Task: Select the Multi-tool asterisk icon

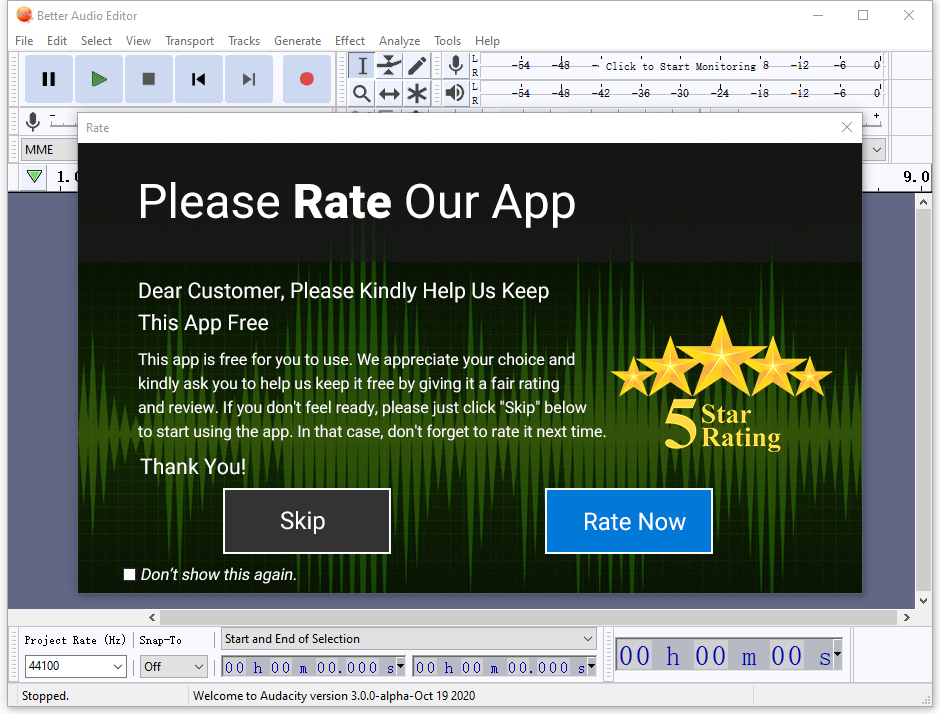Action: (416, 93)
